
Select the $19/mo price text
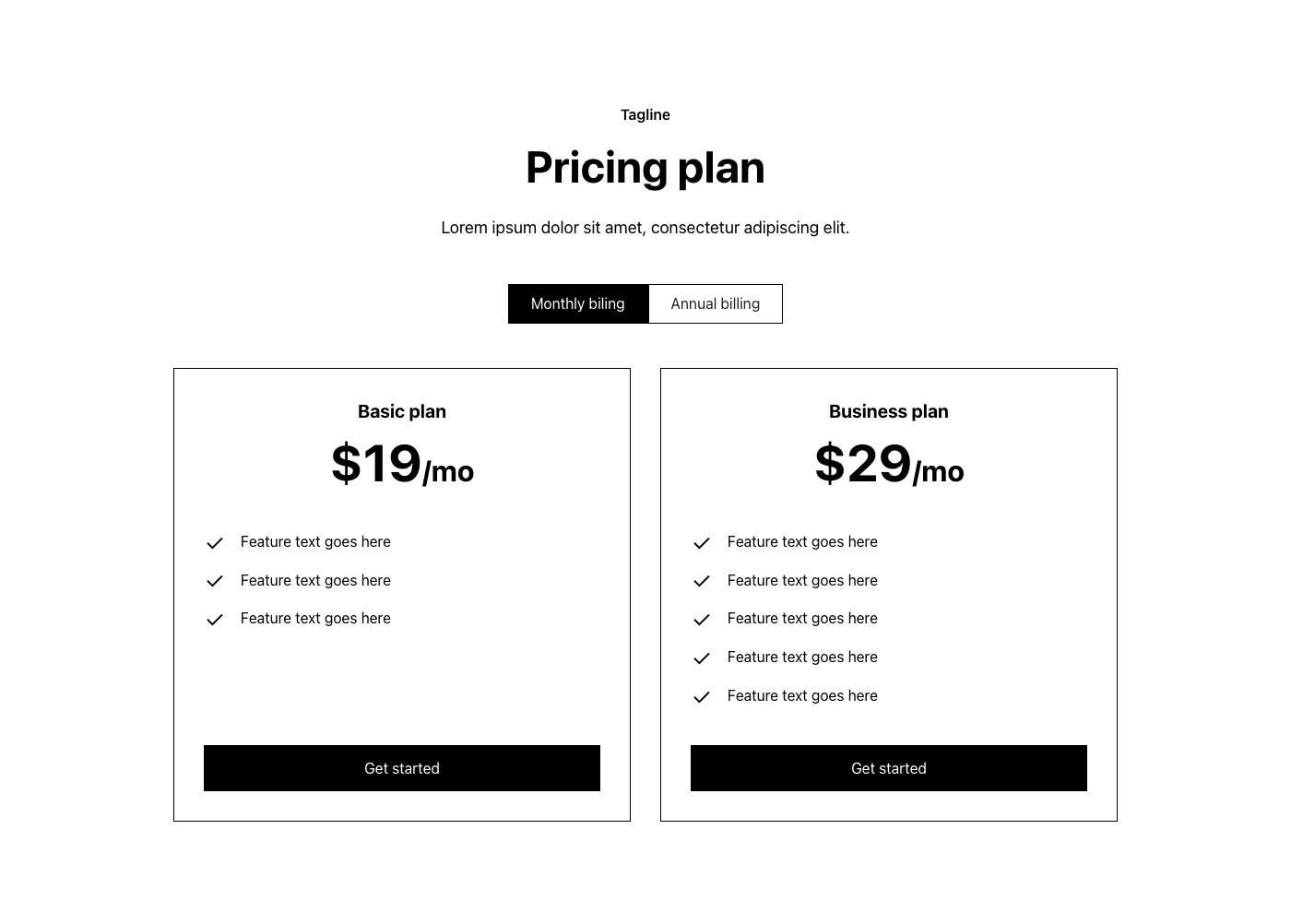pos(402,464)
